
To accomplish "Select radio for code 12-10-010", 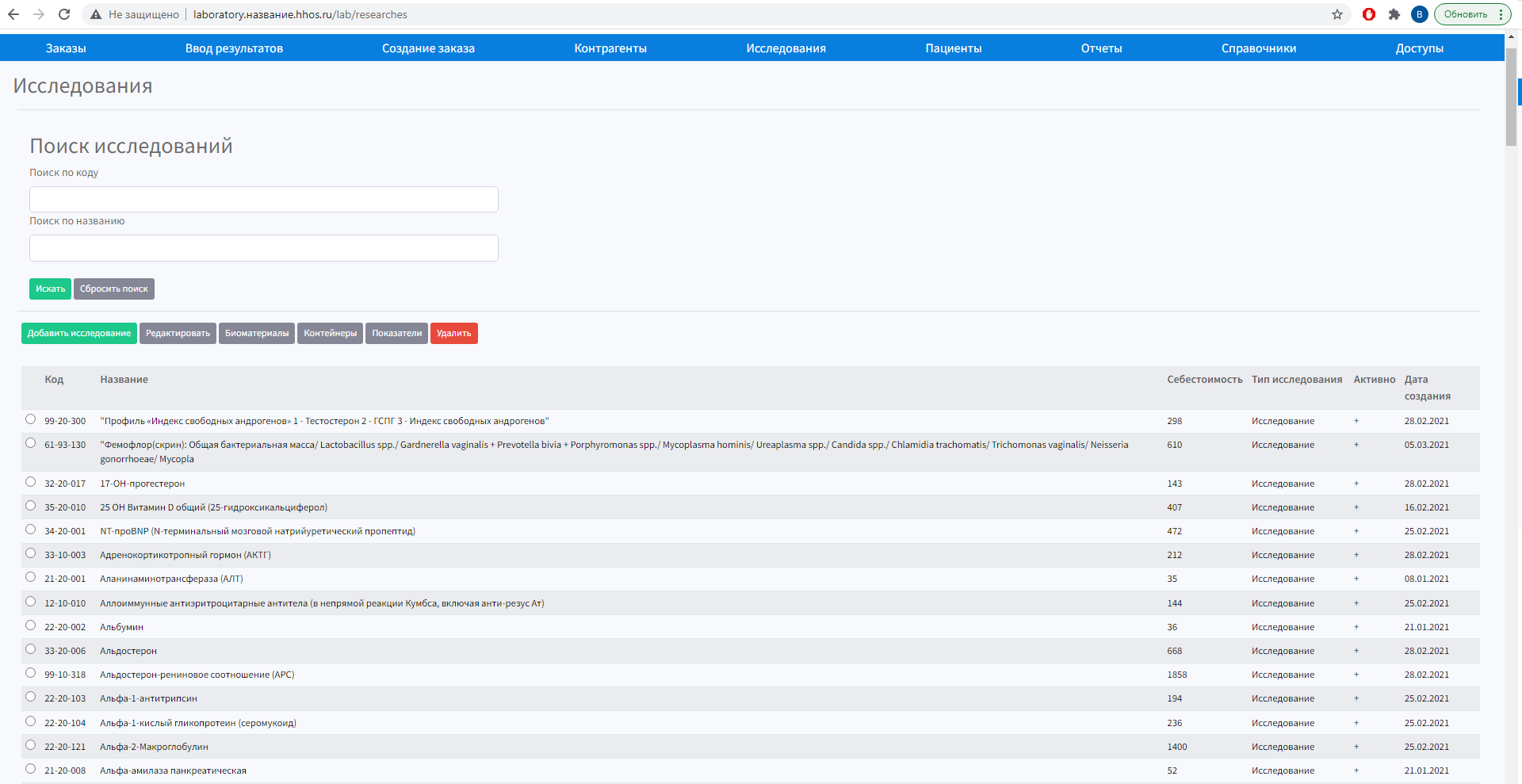I will click(30, 602).
